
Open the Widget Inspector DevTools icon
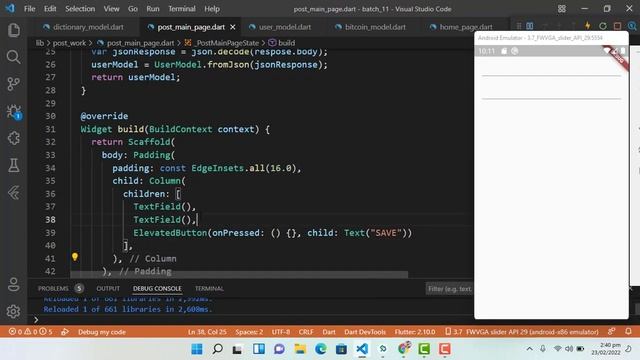click(632, 26)
